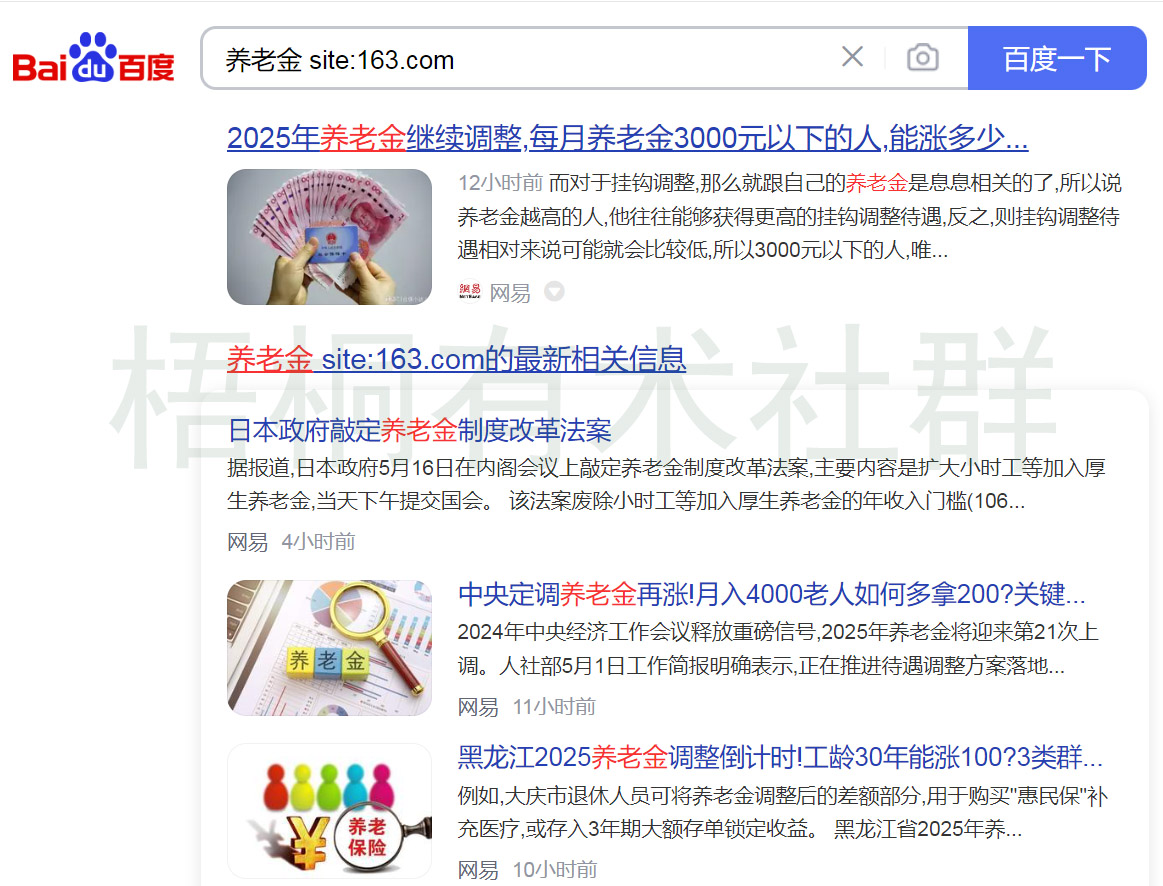Expand dropdown arrow beside 网易 source
1163x886 pixels.
tap(554, 291)
